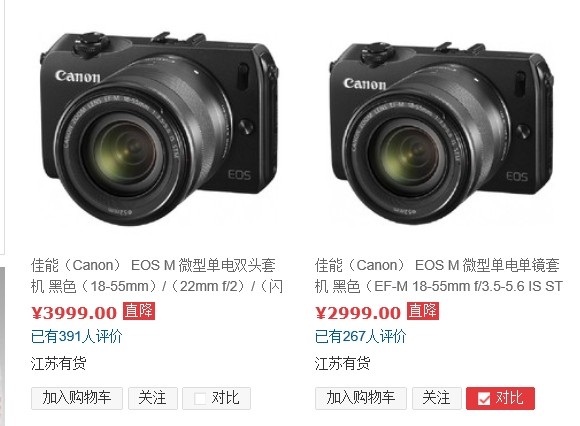The image size is (580, 426).
Task: Click 关注 under the ¥2999.00 camera
Action: 437,398
